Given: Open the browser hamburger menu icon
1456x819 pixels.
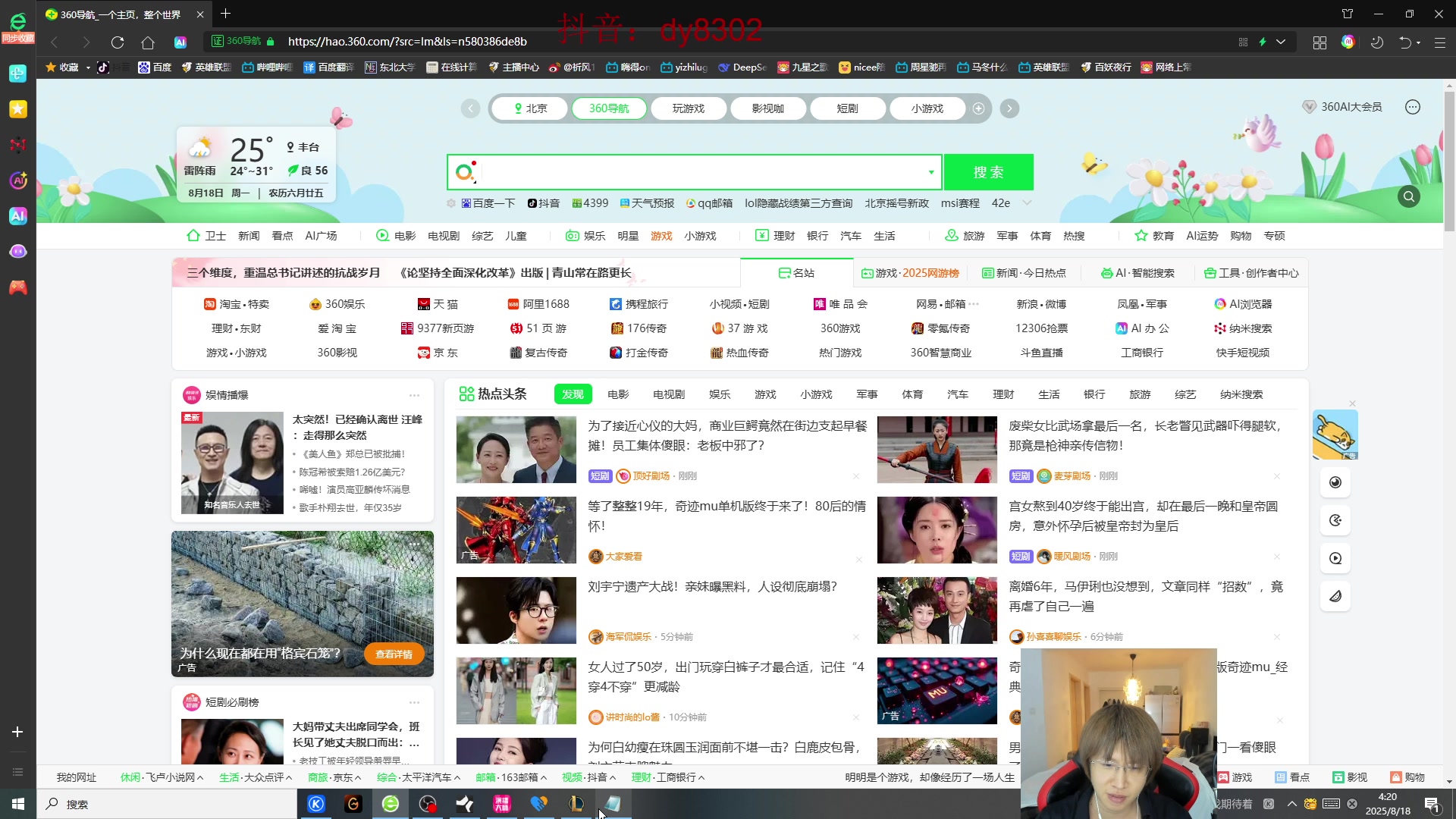Looking at the screenshot, I should pos(1439,42).
